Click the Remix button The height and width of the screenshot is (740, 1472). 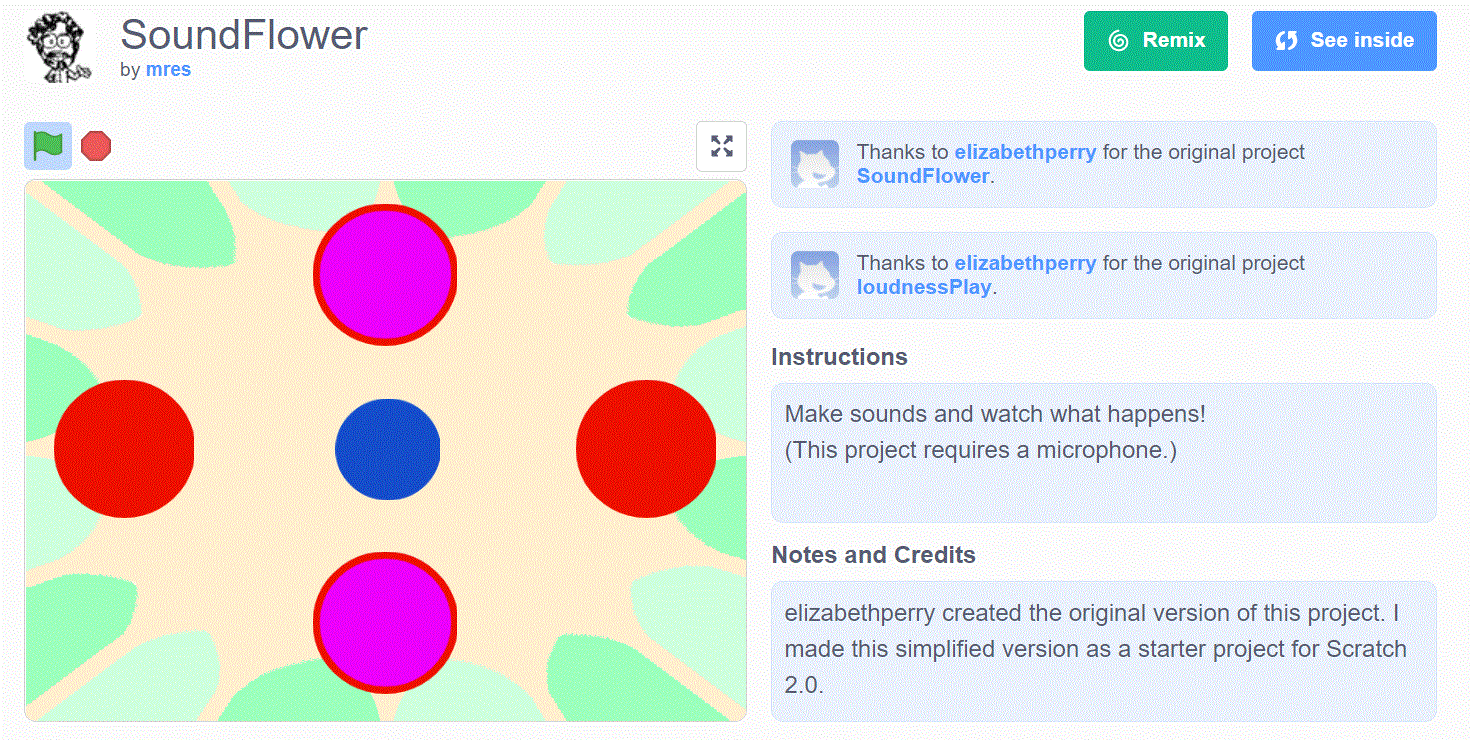(1155, 41)
